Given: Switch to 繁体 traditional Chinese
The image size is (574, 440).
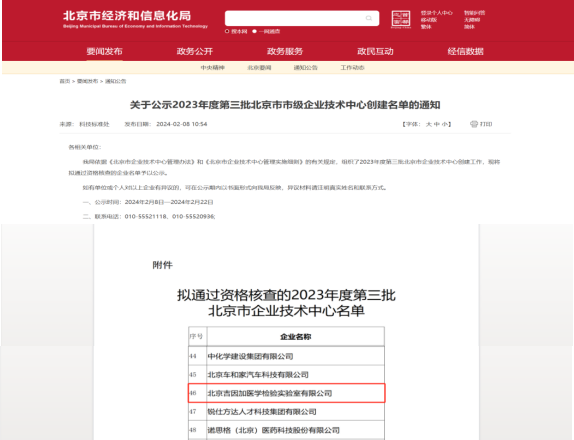Looking at the screenshot, I should coord(426,27).
